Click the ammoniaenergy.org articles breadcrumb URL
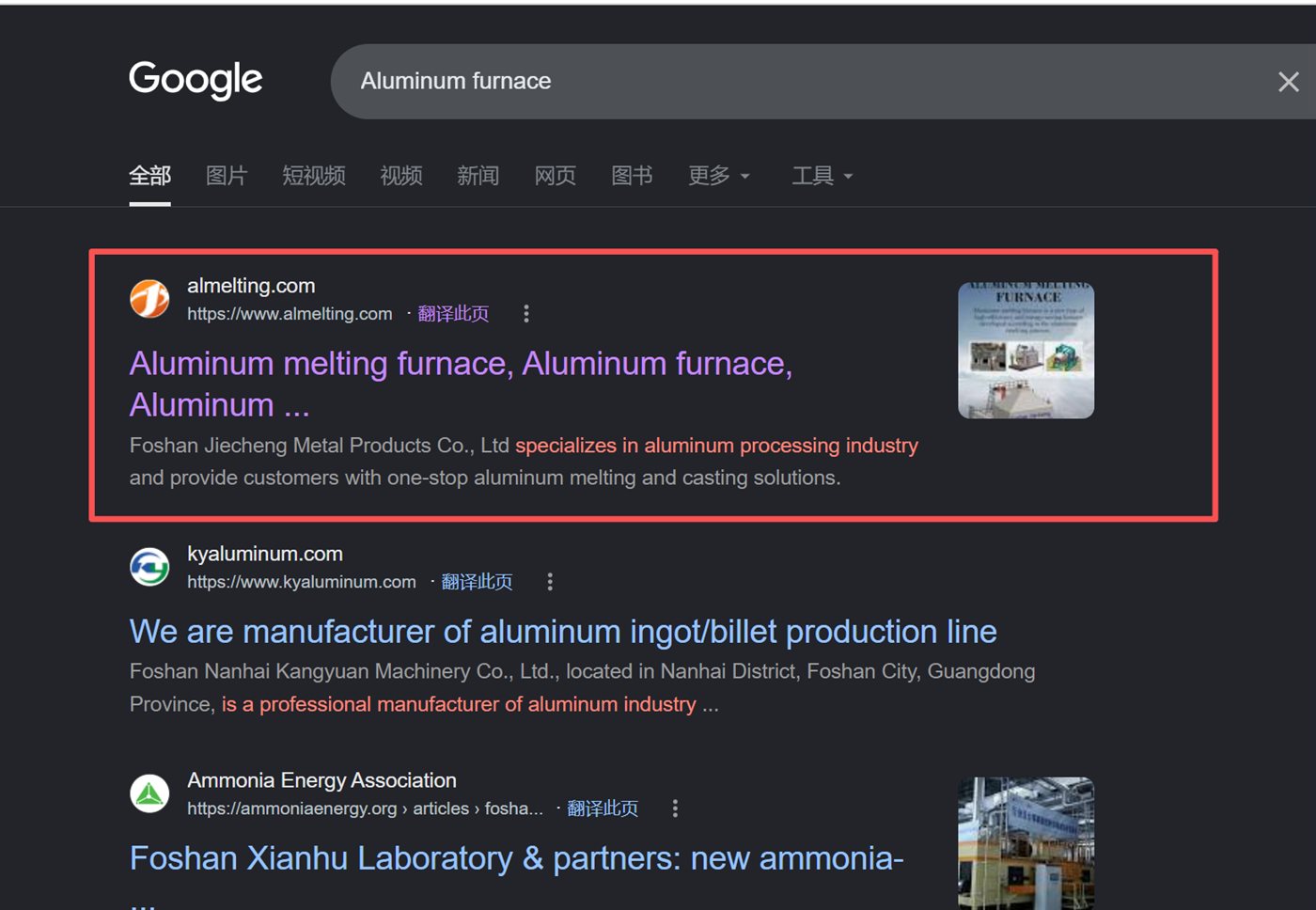The width and height of the screenshot is (1316, 910). coord(365,808)
